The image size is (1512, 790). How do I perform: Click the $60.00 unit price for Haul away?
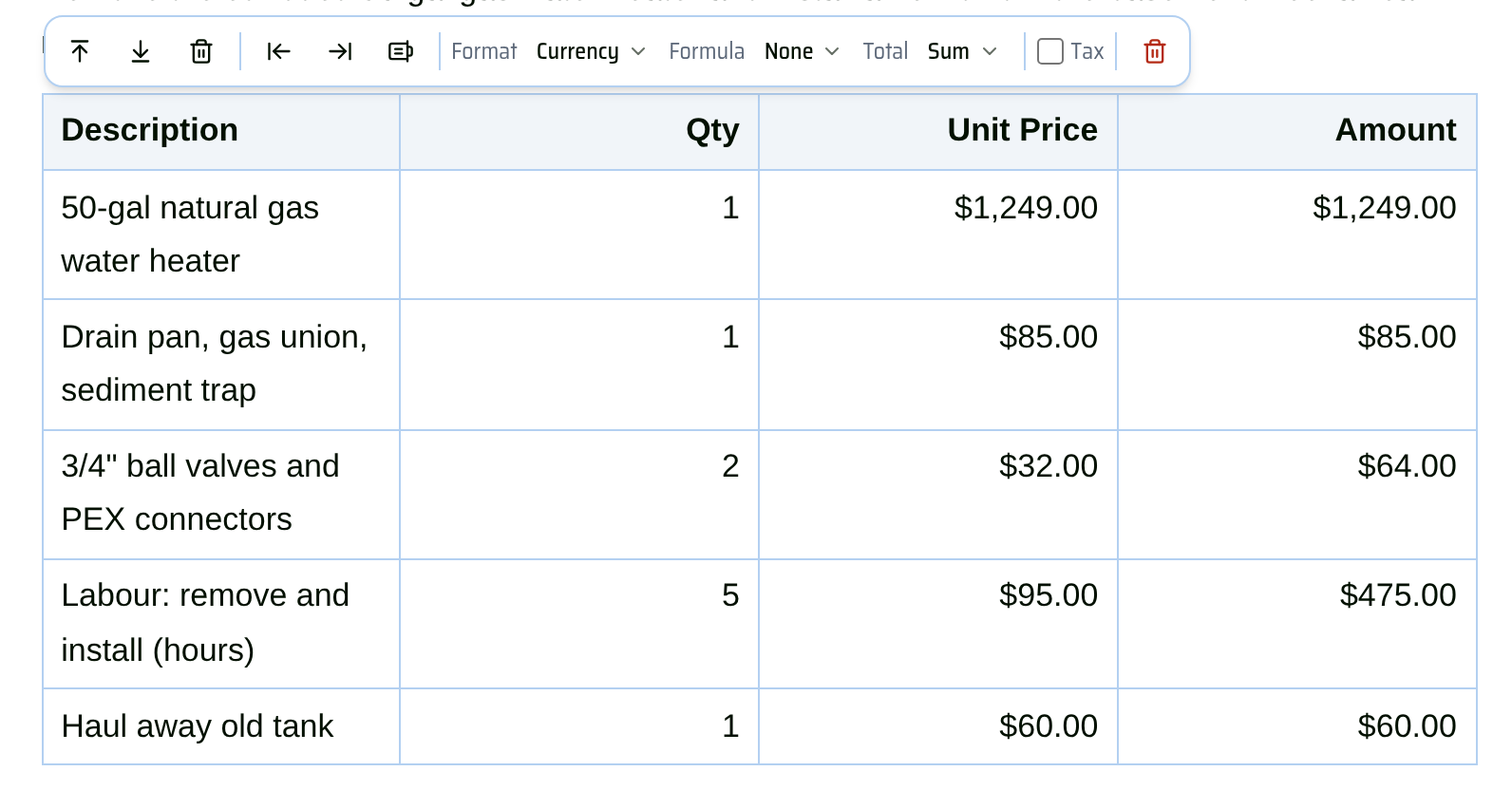coord(938,726)
